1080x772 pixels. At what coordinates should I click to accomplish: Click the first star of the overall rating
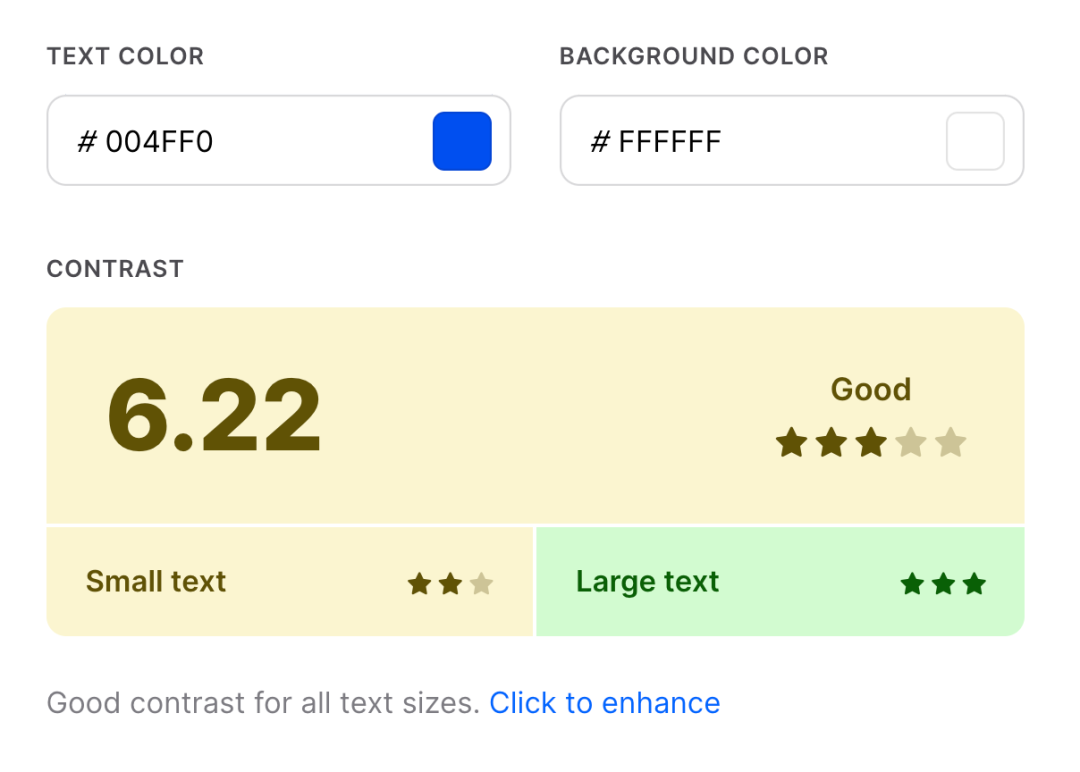[x=791, y=442]
